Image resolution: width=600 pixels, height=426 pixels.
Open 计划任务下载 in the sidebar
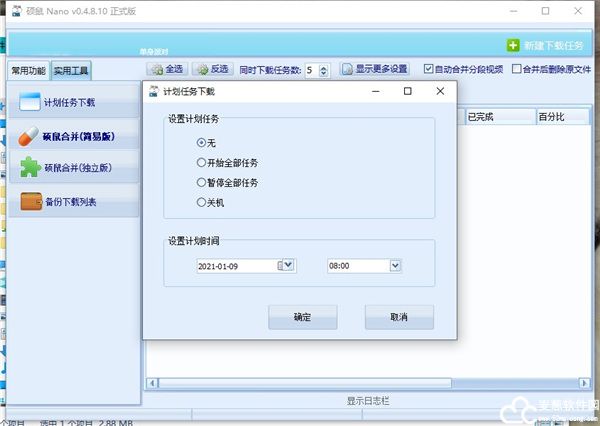click(x=70, y=103)
